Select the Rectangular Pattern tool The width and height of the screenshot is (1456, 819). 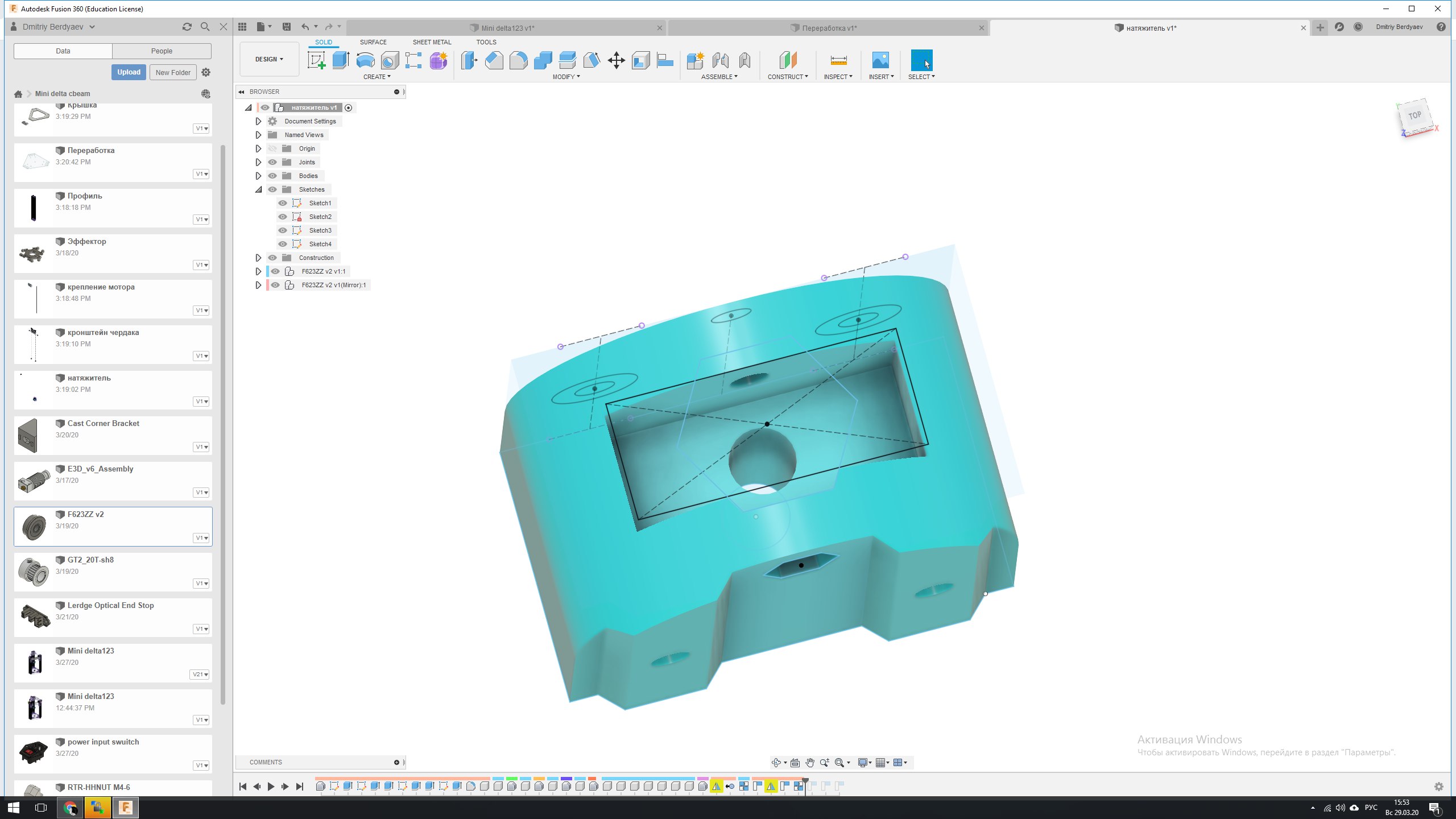413,60
